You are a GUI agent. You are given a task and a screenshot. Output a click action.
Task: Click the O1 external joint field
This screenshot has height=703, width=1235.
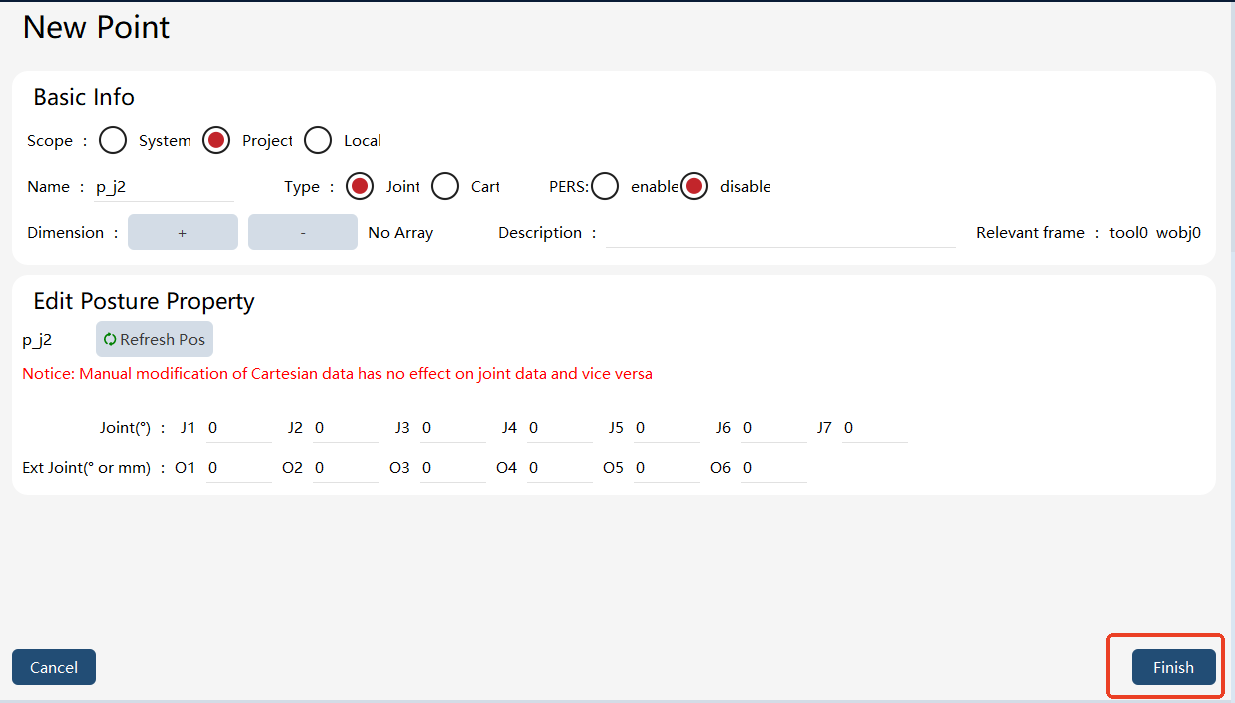[239, 468]
